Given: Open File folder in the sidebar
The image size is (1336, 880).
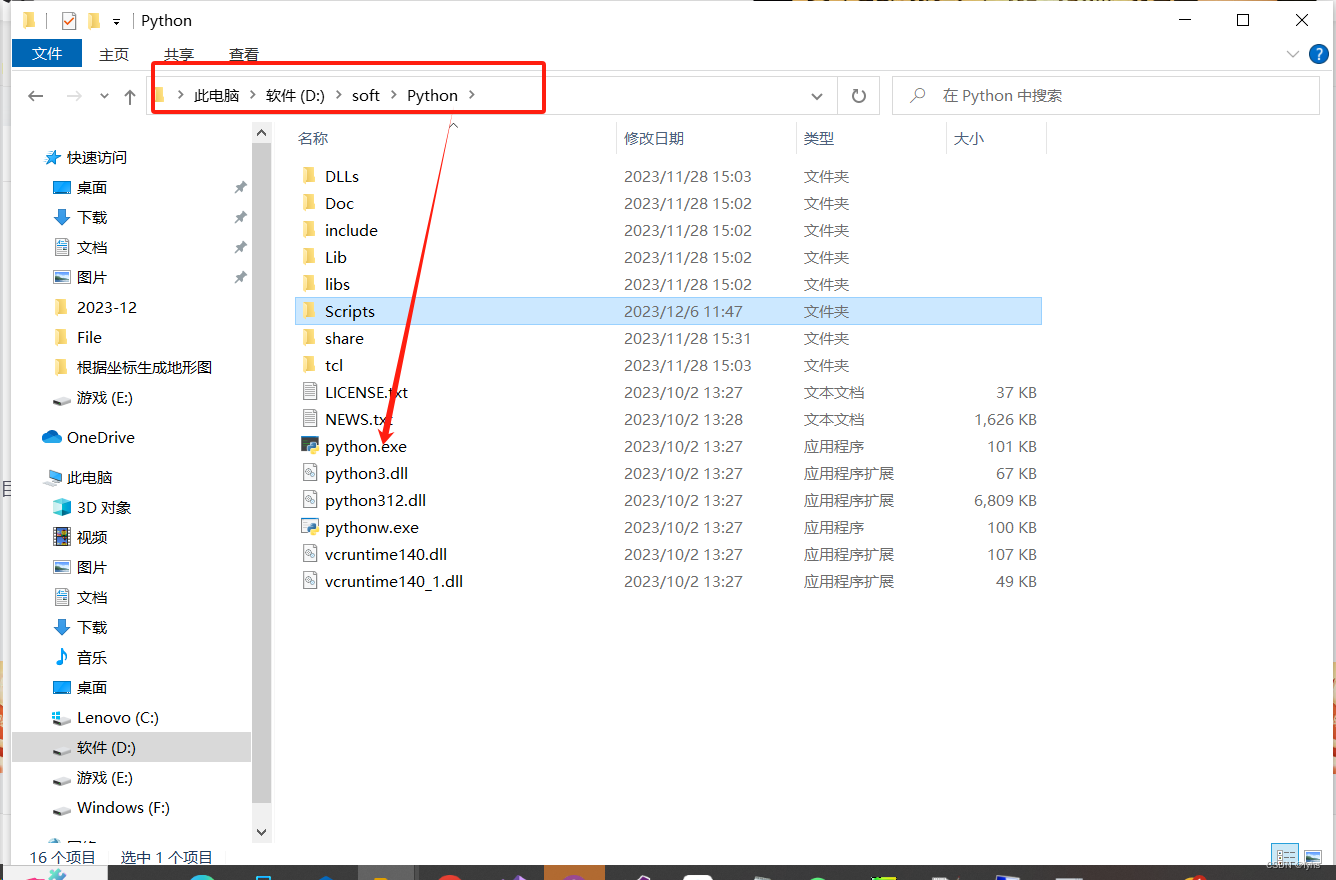Looking at the screenshot, I should coord(89,338).
